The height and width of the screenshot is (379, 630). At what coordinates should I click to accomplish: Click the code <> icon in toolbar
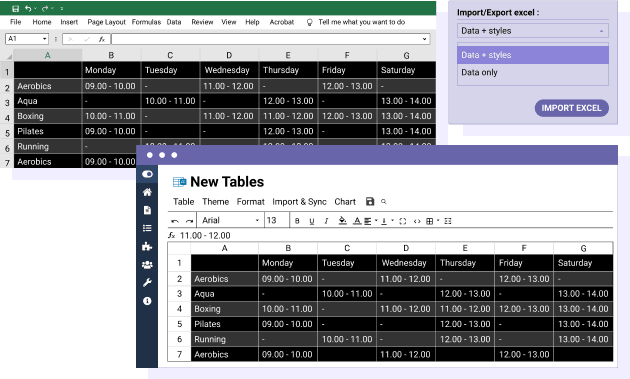pos(417,221)
